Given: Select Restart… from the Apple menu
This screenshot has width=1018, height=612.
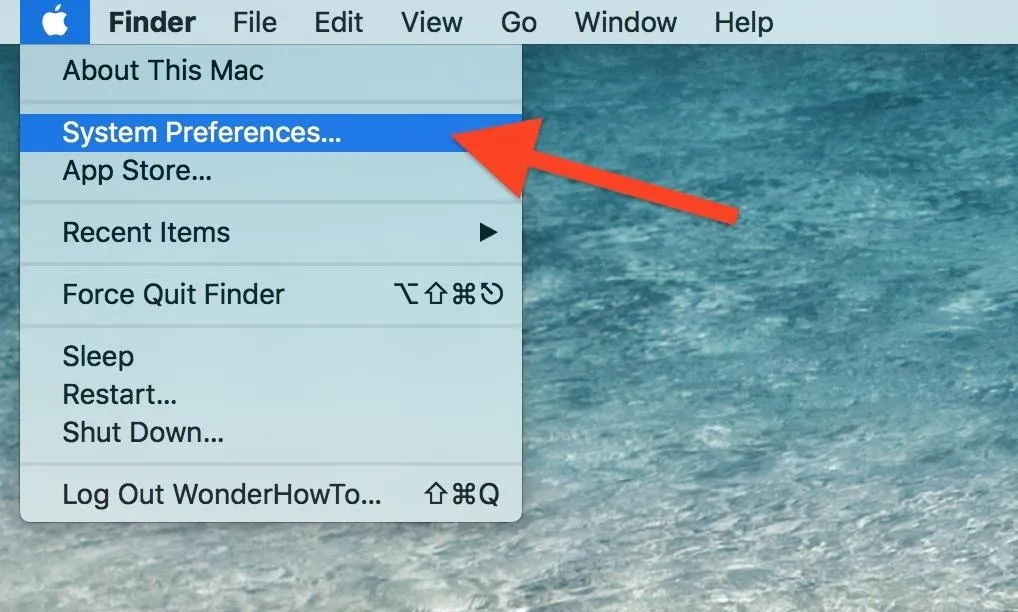Looking at the screenshot, I should (271, 395).
